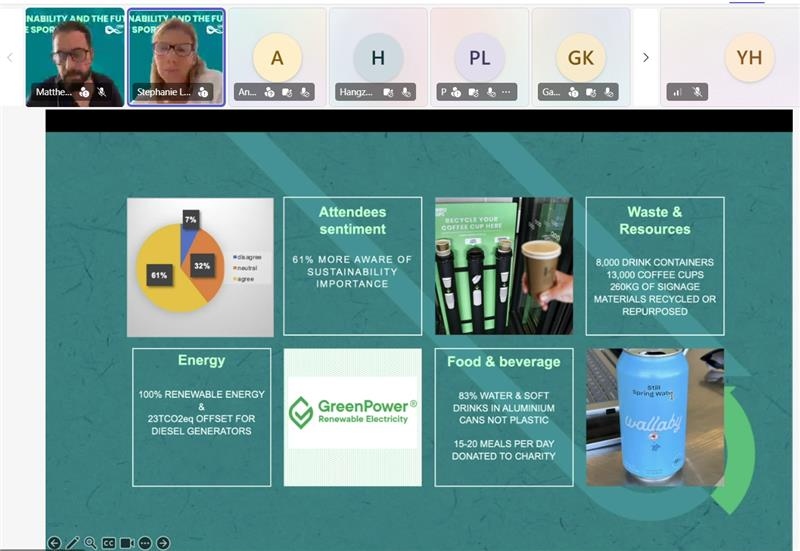Viewport: 800px width, 551px height.
Task: Click An... participant's camera-off icon
Action: [287, 92]
